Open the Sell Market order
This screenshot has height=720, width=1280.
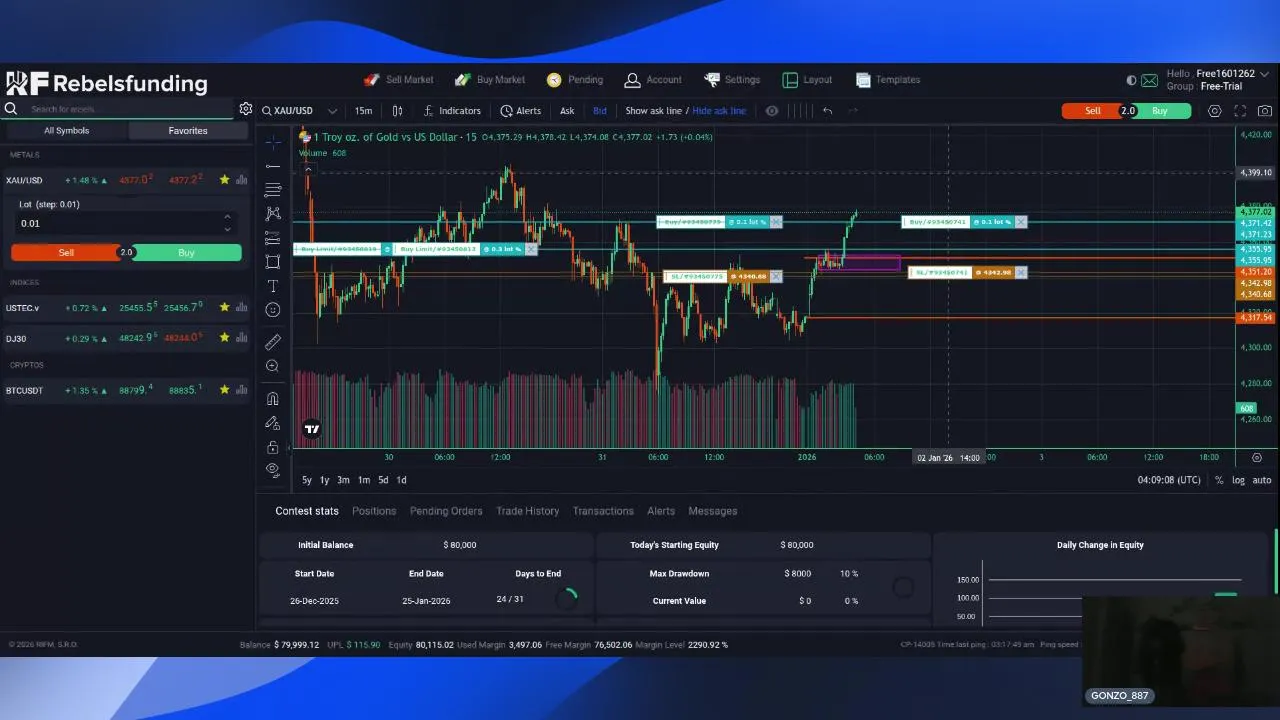[x=398, y=80]
